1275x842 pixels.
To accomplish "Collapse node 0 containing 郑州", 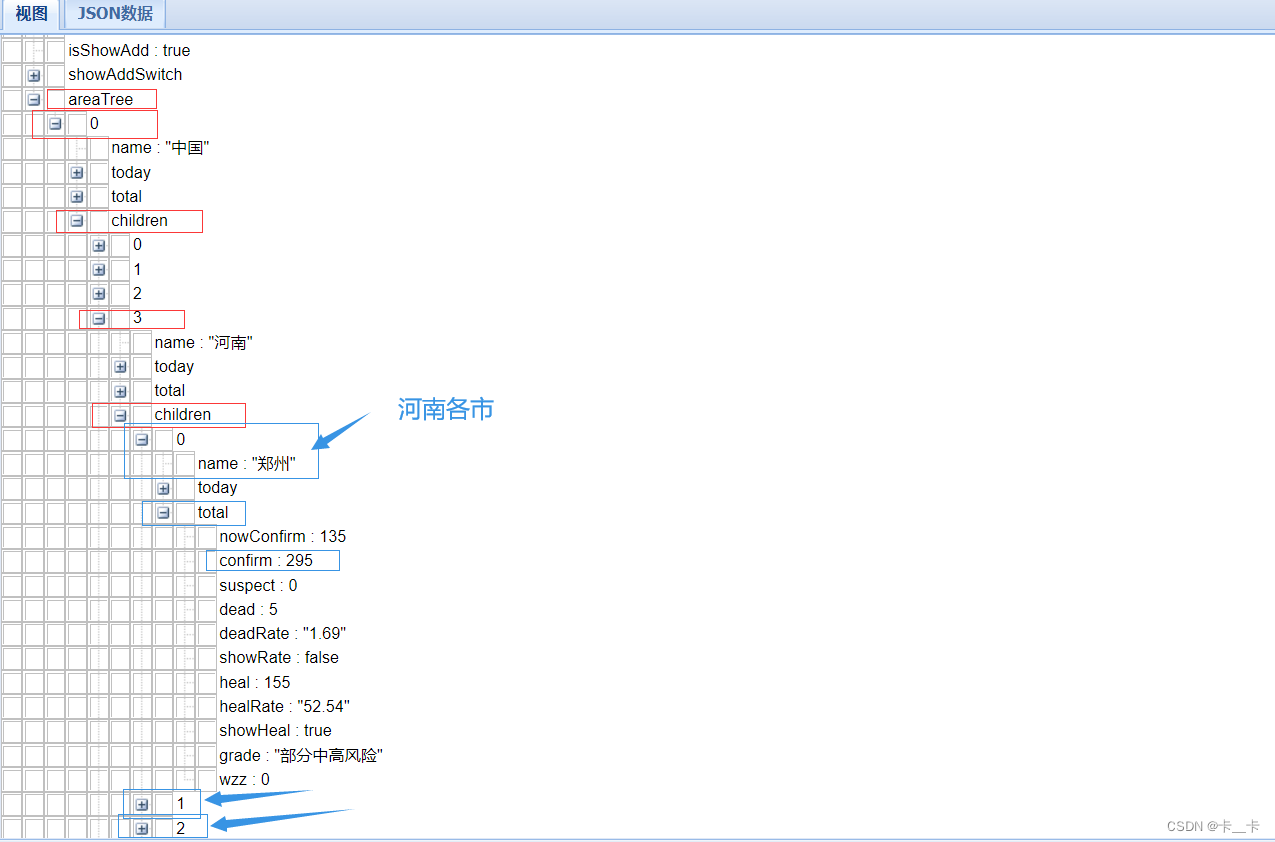I will click(x=142, y=439).
